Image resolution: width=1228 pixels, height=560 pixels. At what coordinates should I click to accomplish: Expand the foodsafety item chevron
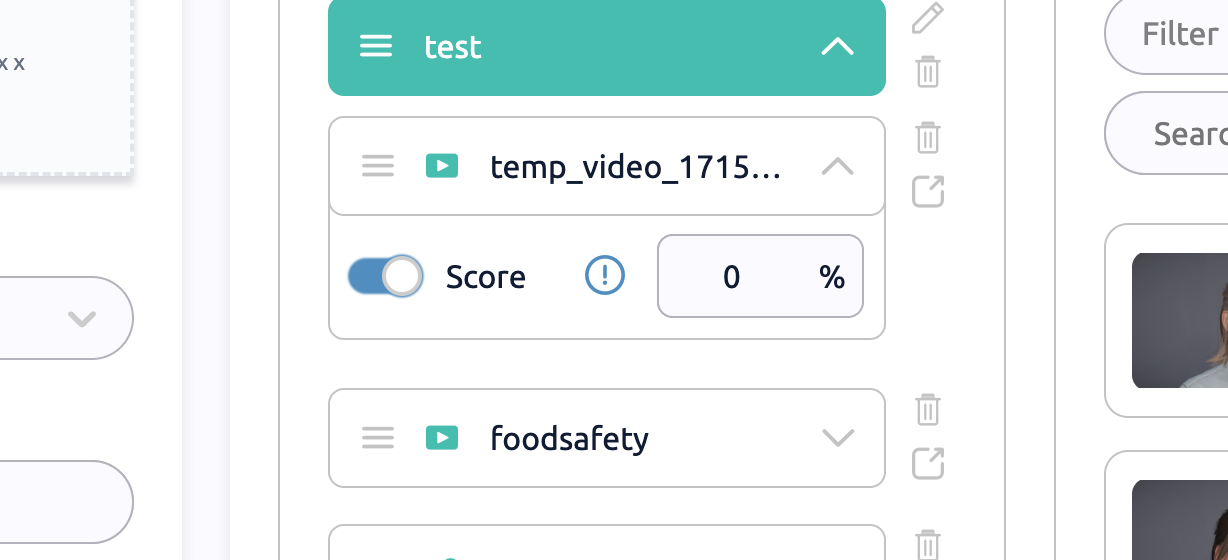(x=837, y=438)
